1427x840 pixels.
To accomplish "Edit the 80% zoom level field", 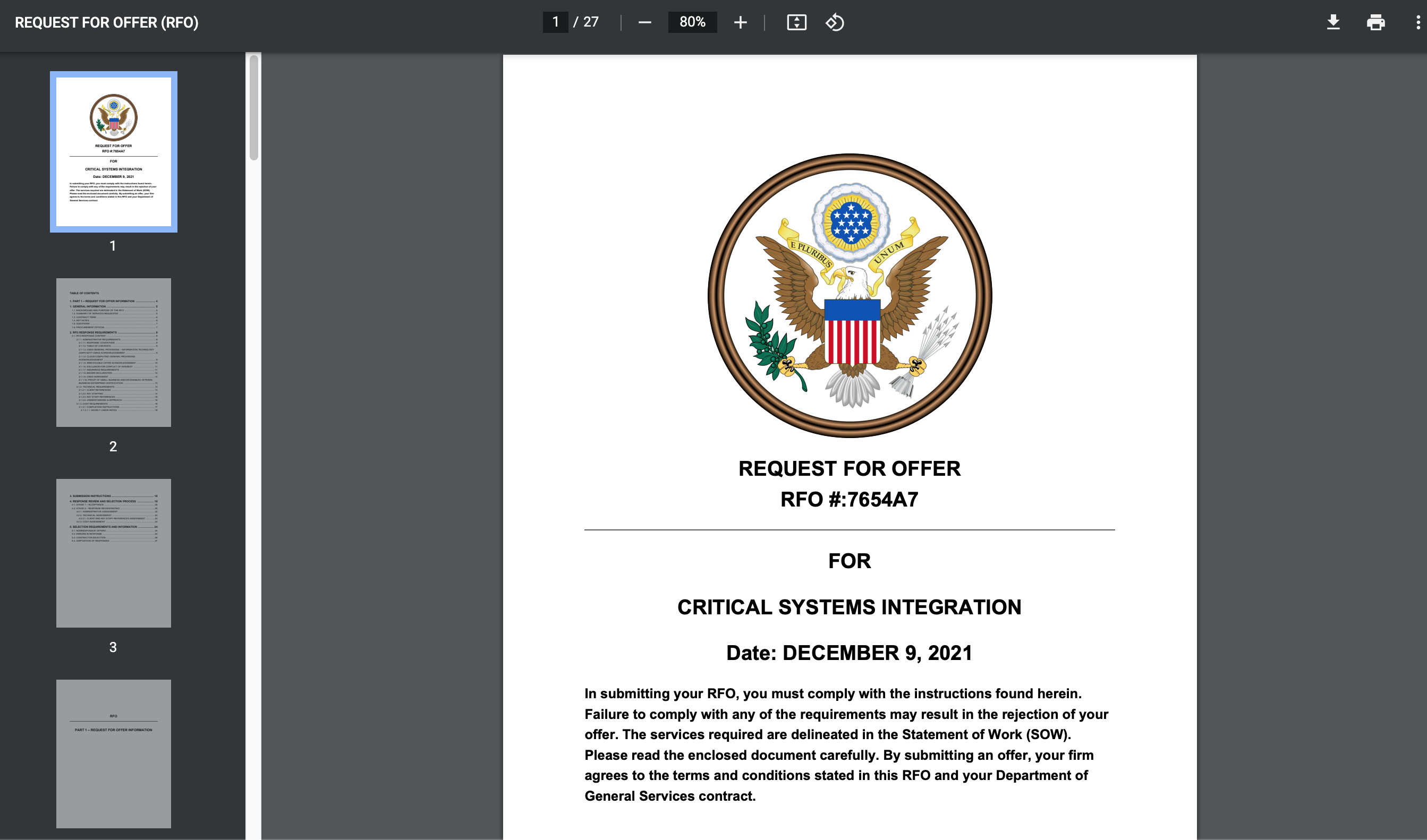I will [x=692, y=22].
